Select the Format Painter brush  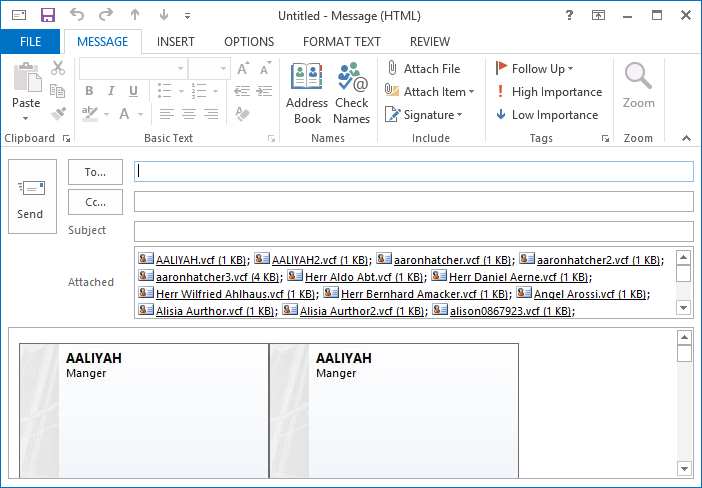58,114
